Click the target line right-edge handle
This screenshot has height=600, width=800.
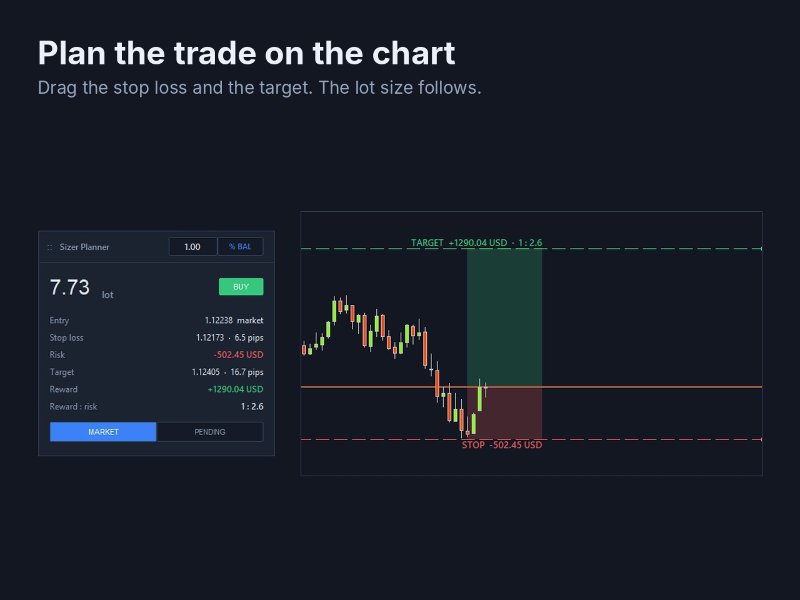click(762, 249)
